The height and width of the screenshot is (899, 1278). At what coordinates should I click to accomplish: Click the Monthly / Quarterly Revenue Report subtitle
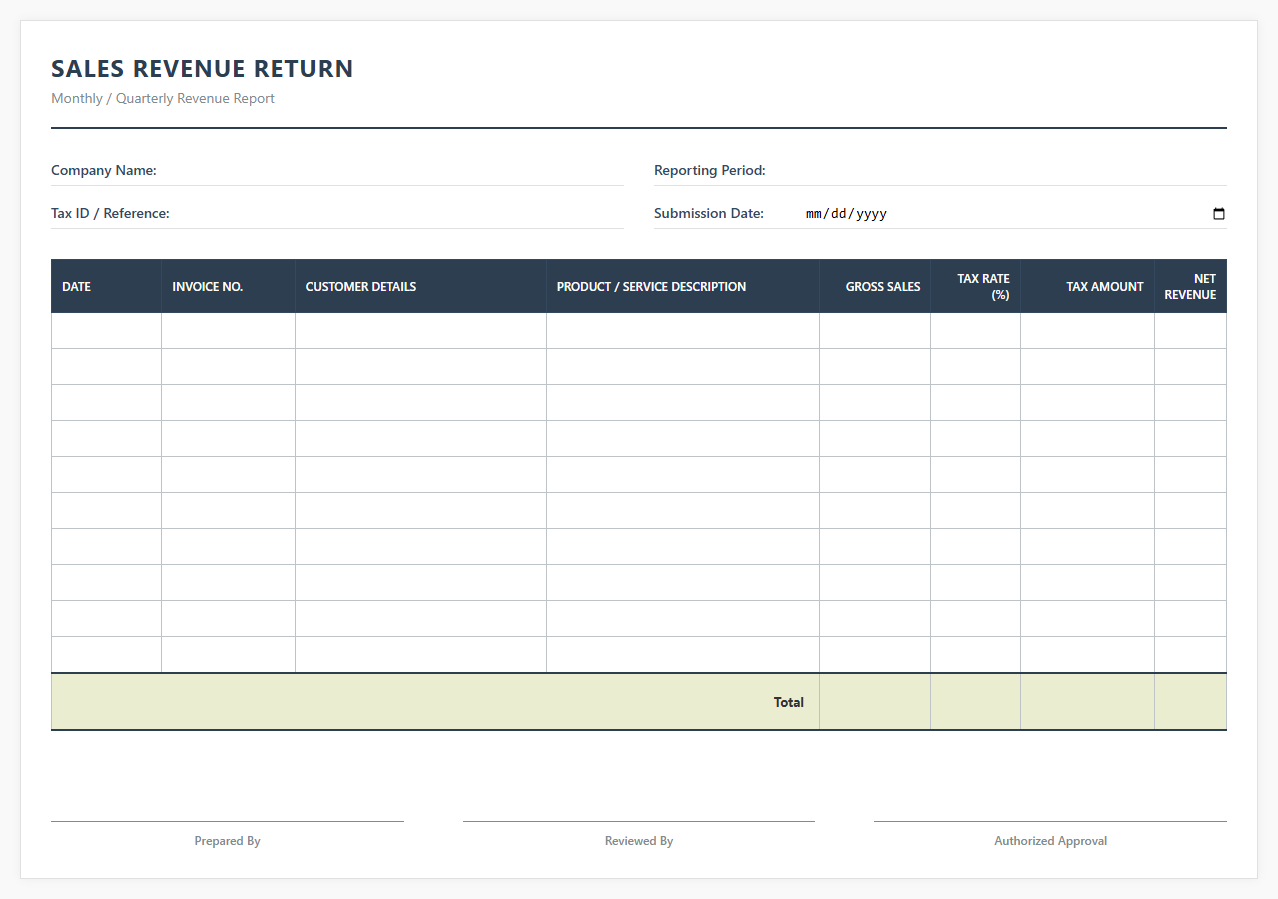[x=163, y=98]
